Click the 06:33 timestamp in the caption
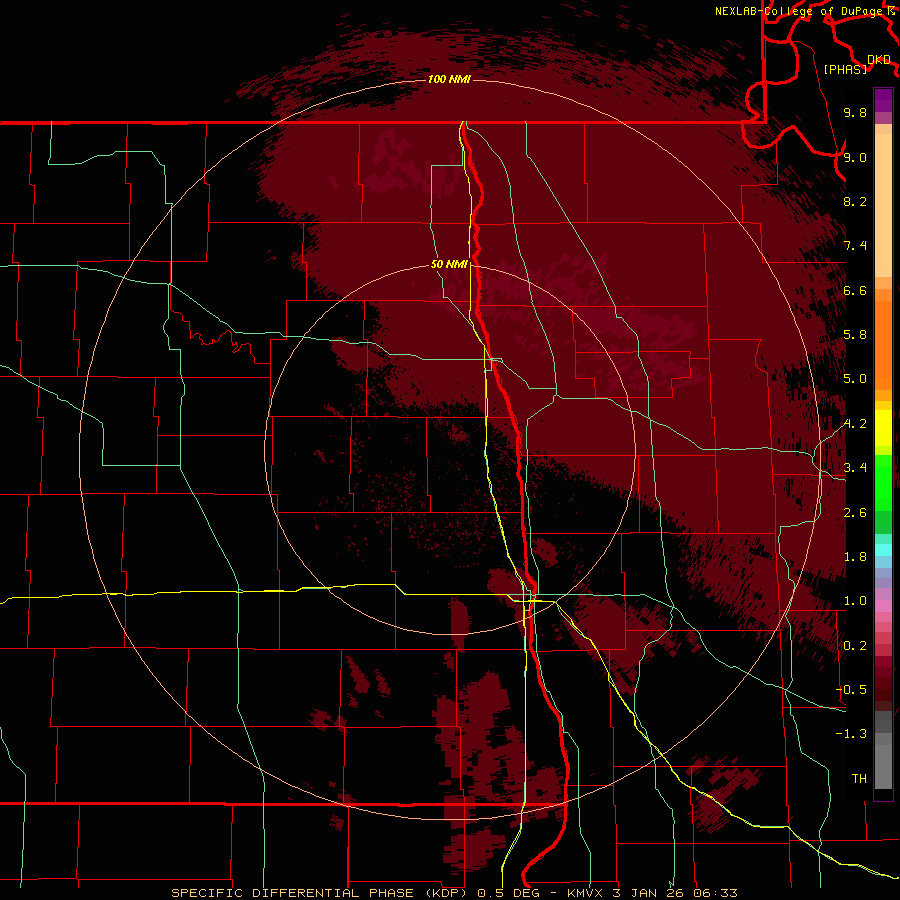The image size is (900, 900). point(715,893)
